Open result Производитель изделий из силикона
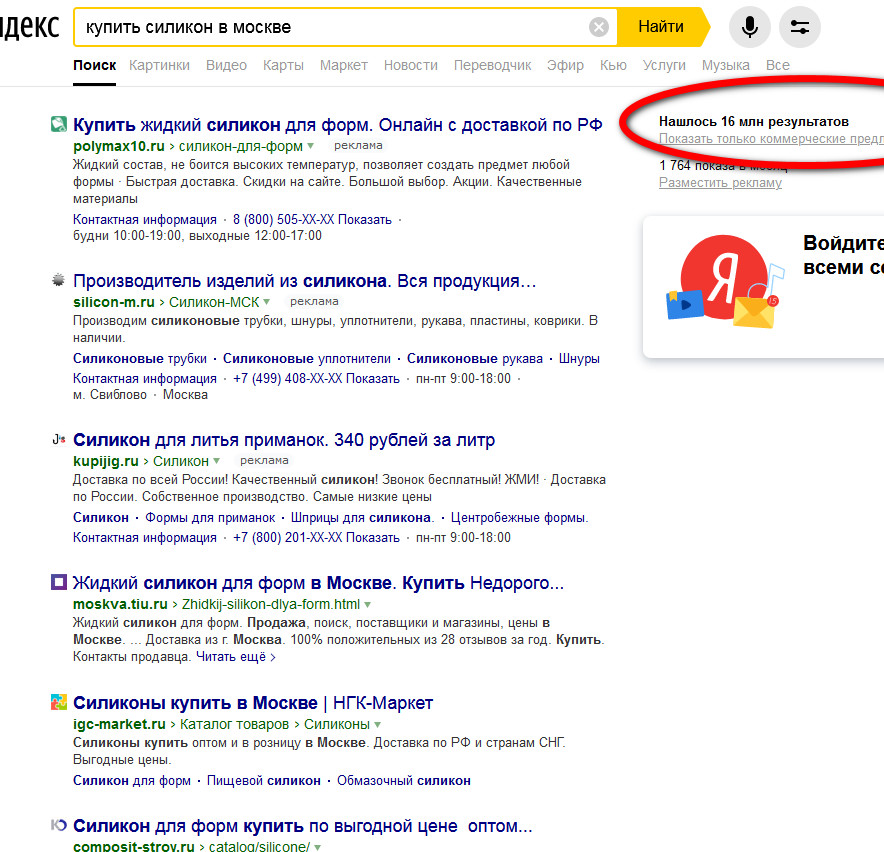This screenshot has width=884, height=852. 304,280
